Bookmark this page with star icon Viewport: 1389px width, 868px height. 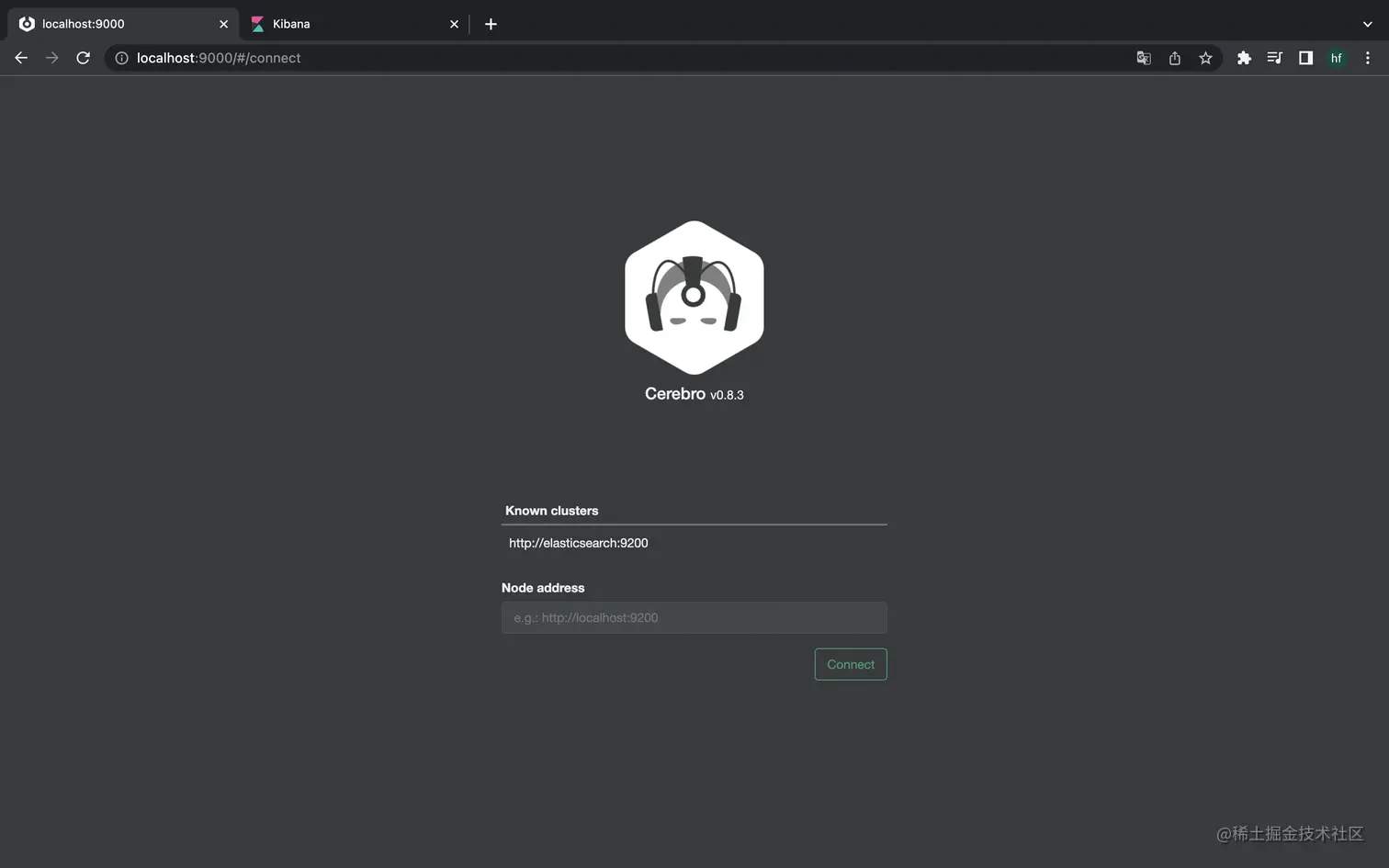pos(1205,58)
